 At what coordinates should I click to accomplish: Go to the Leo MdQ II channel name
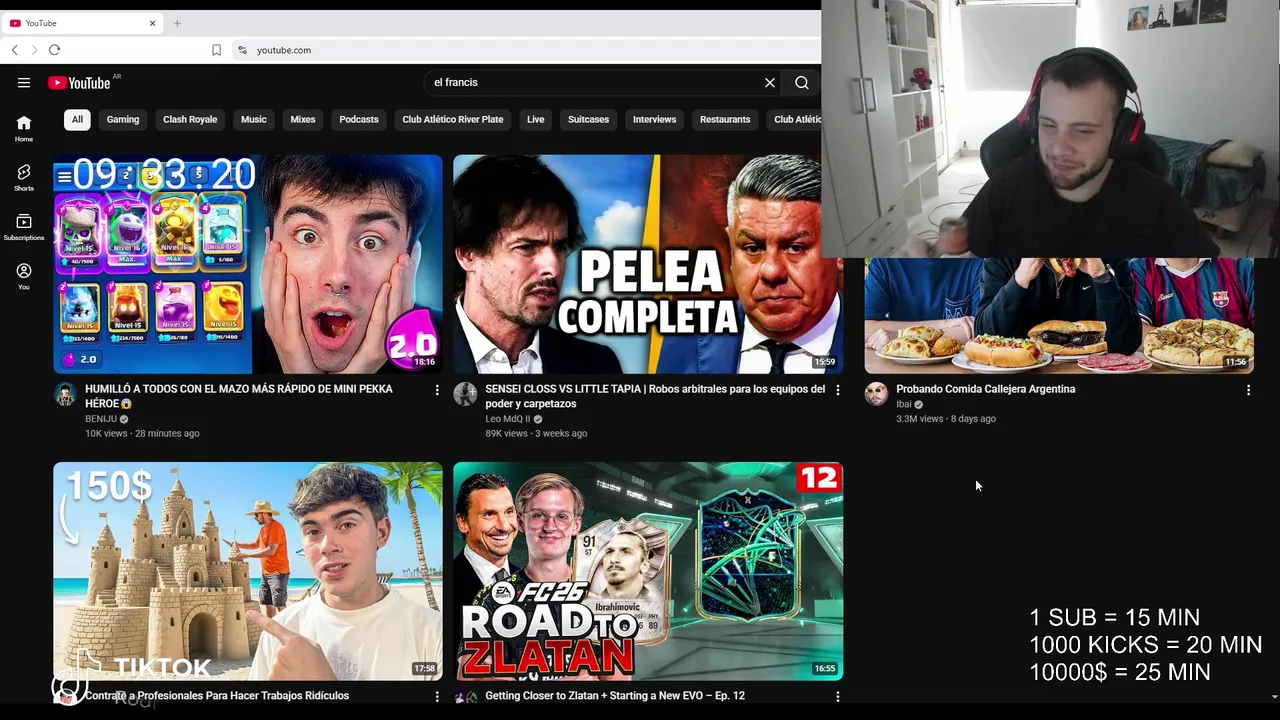508,419
